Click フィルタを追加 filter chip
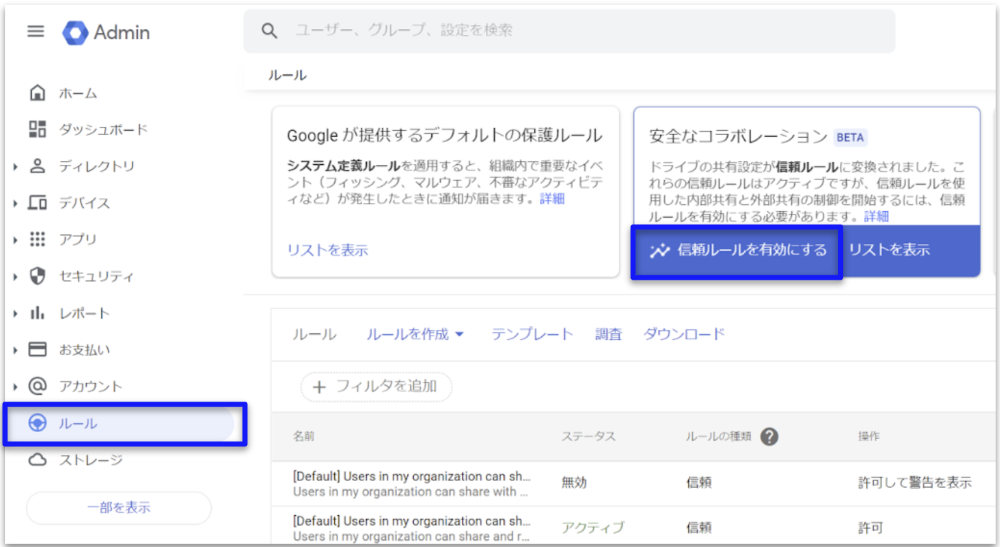 click(x=376, y=386)
